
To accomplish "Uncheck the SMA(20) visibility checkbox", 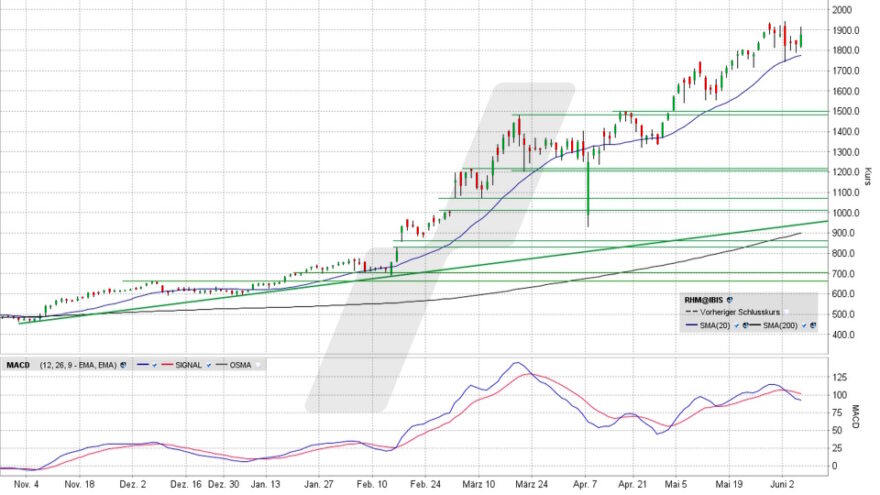I will click(736, 325).
